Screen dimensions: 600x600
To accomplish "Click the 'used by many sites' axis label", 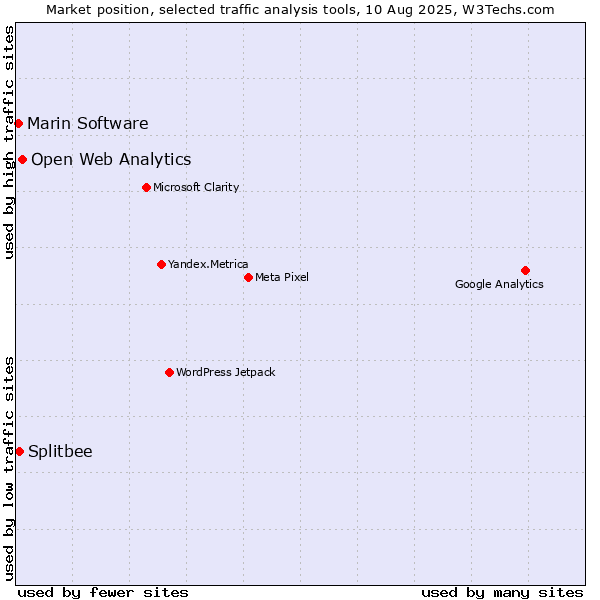I will [x=502, y=593].
